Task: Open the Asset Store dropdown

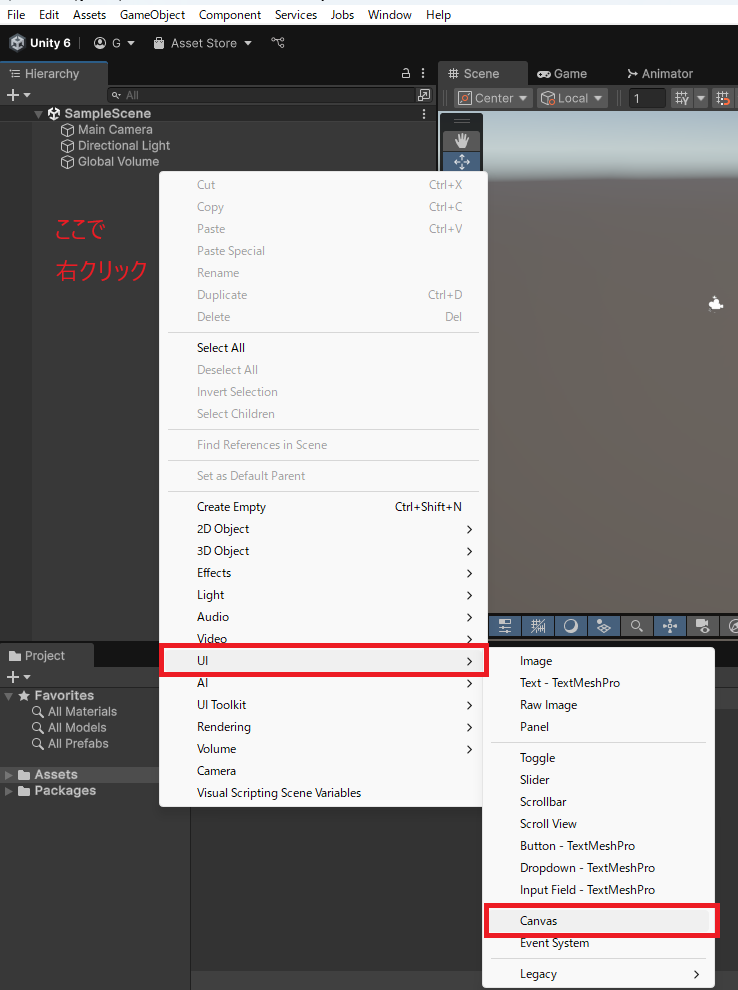Action: [x=203, y=43]
